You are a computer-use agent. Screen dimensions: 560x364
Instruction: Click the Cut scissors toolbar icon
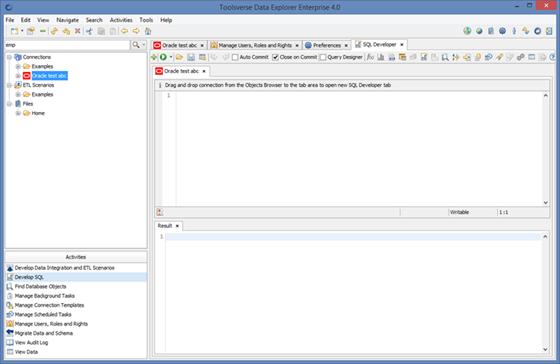click(89, 31)
